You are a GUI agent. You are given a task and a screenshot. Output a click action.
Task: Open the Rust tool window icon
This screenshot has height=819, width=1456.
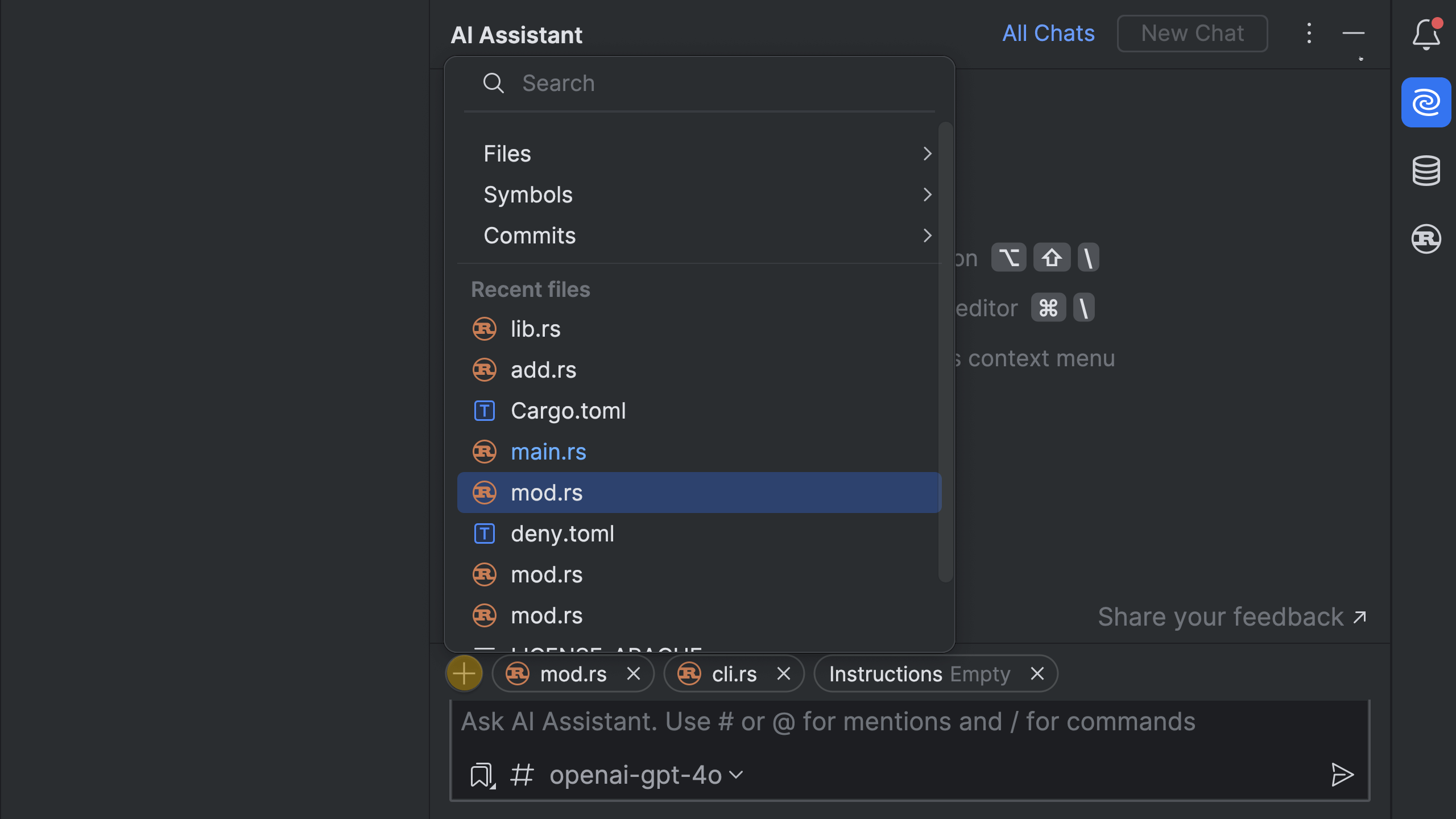tap(1426, 238)
